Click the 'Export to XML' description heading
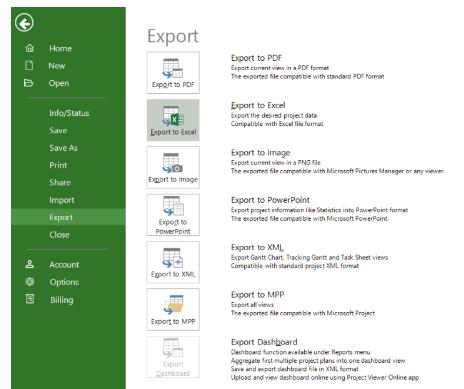The width and height of the screenshot is (464, 389). point(257,247)
